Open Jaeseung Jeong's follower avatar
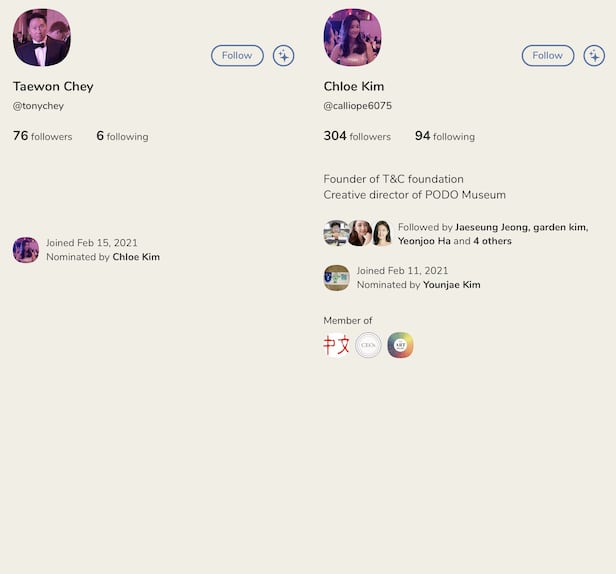The image size is (616, 574). pos(335,233)
